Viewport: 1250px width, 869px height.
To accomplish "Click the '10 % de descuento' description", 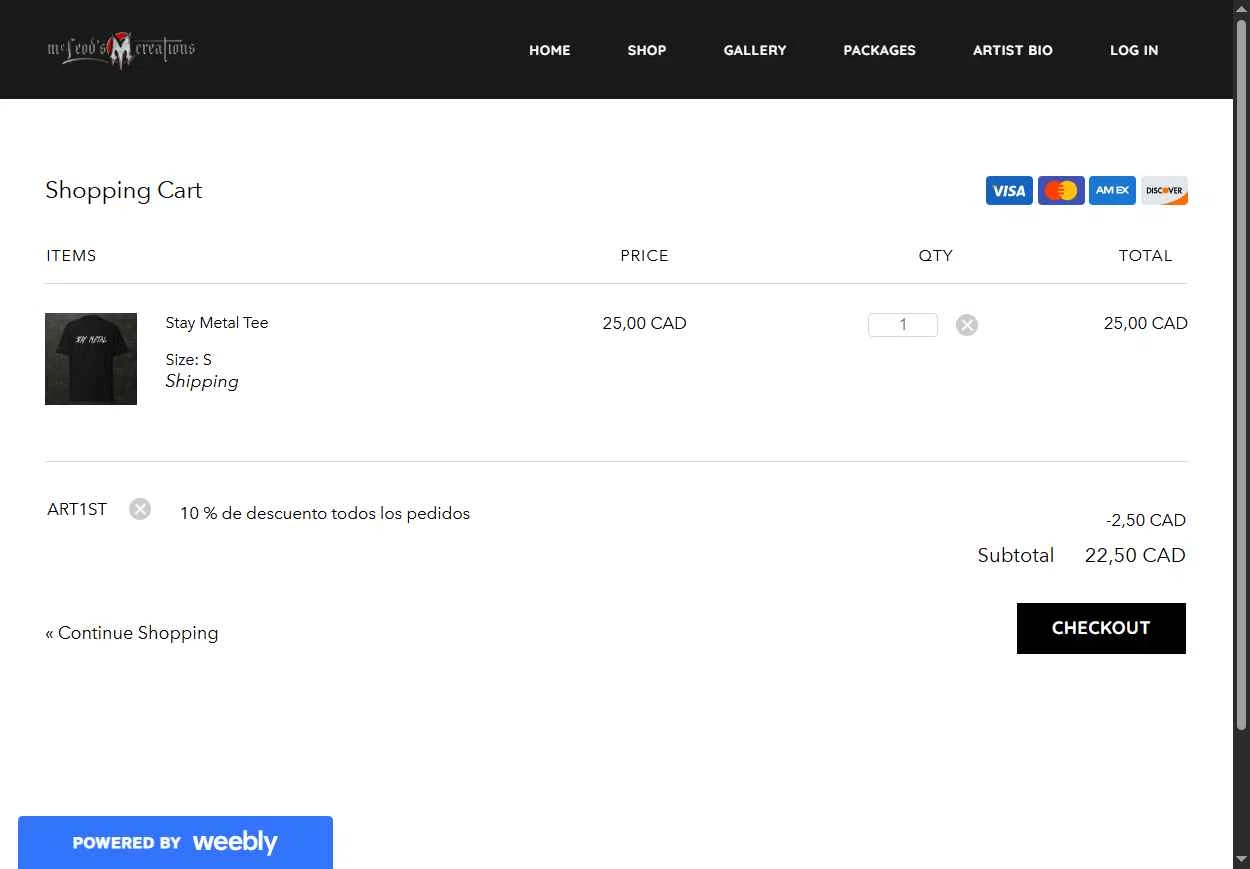I will click(325, 514).
